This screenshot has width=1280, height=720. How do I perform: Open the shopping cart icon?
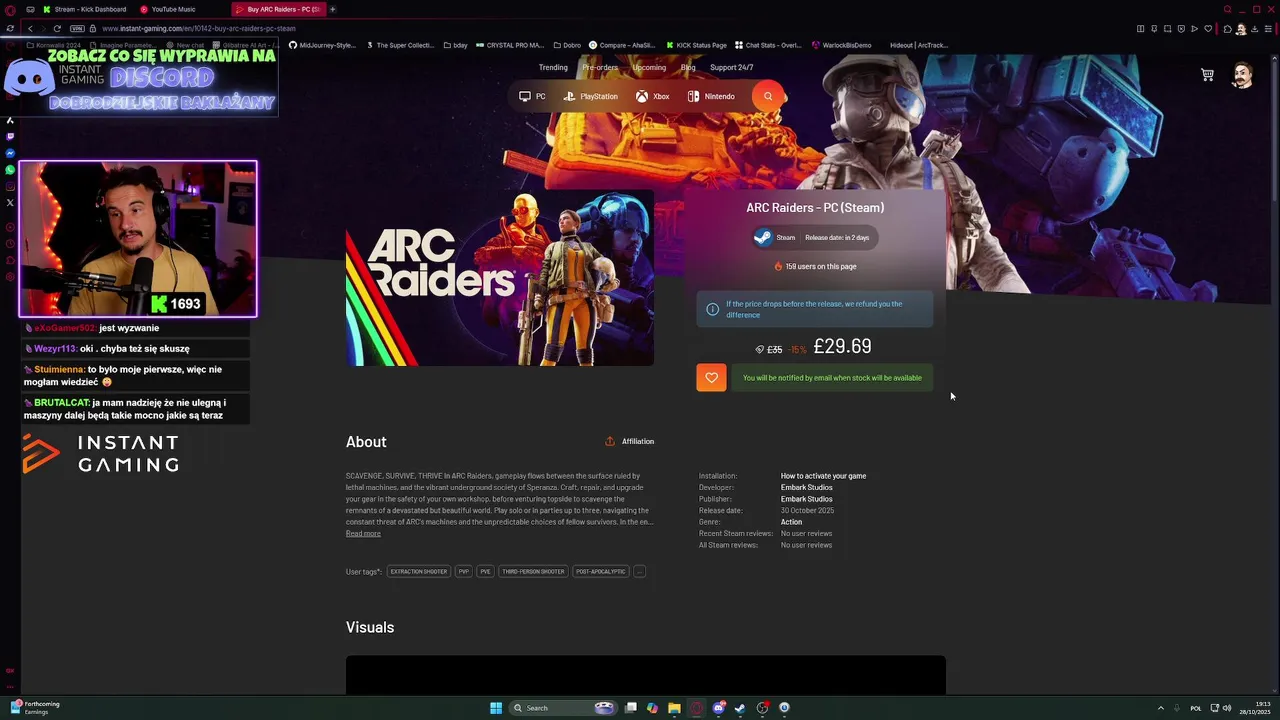(1207, 75)
